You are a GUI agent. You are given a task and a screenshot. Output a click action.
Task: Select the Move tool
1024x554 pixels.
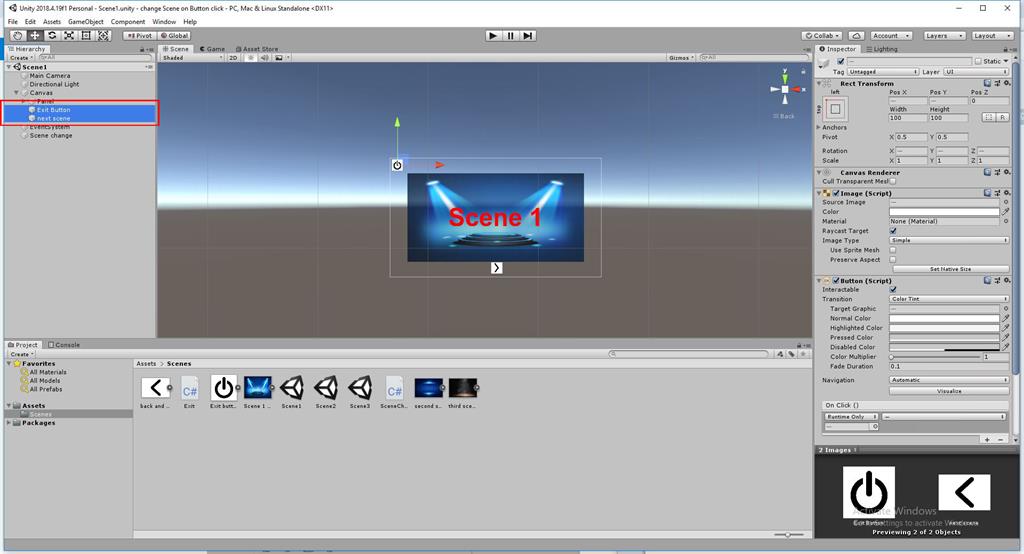coord(35,36)
